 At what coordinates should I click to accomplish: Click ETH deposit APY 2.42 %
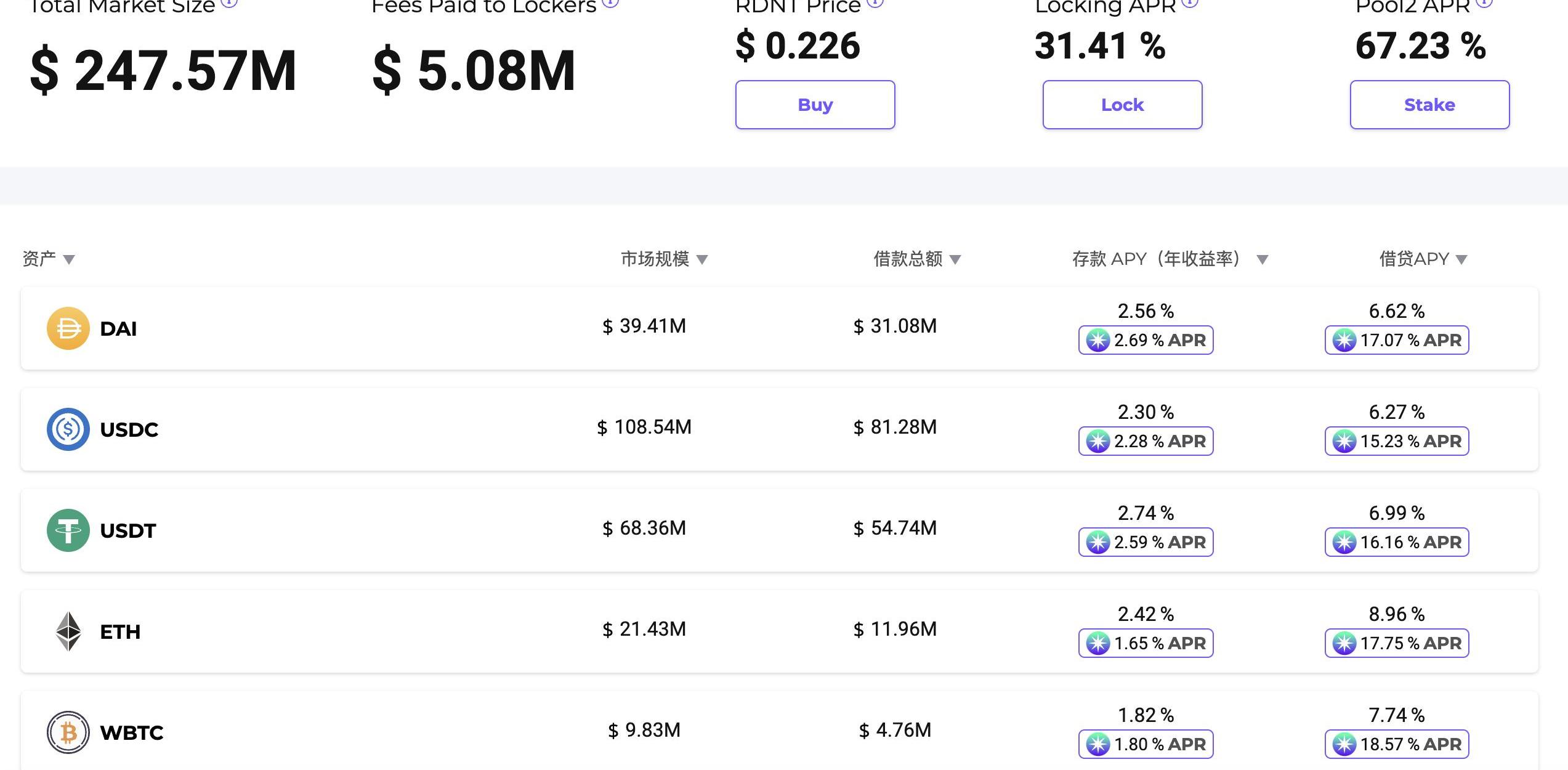[x=1146, y=614]
